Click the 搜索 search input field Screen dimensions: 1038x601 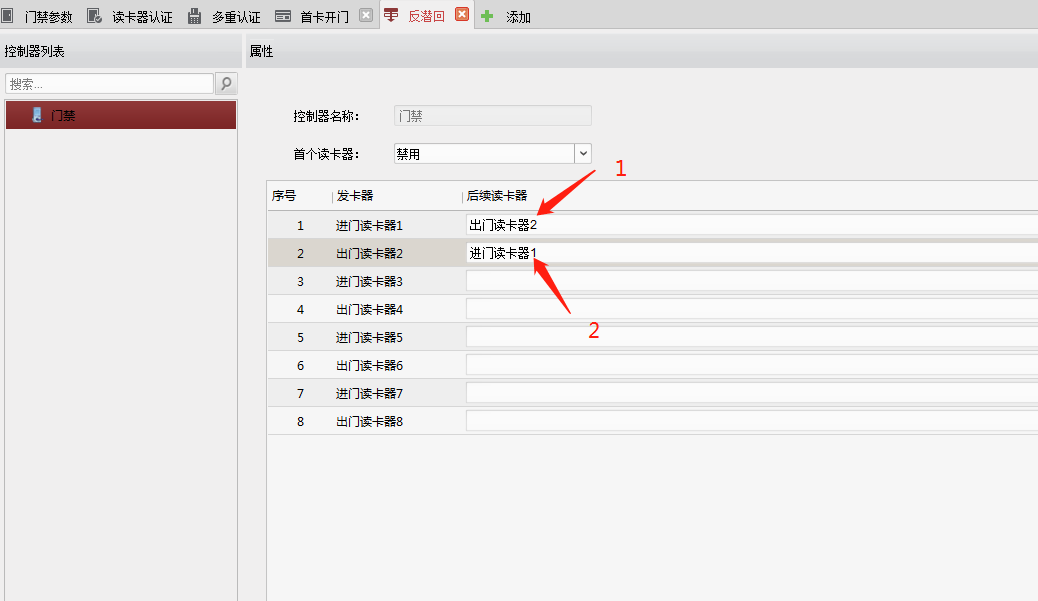110,83
